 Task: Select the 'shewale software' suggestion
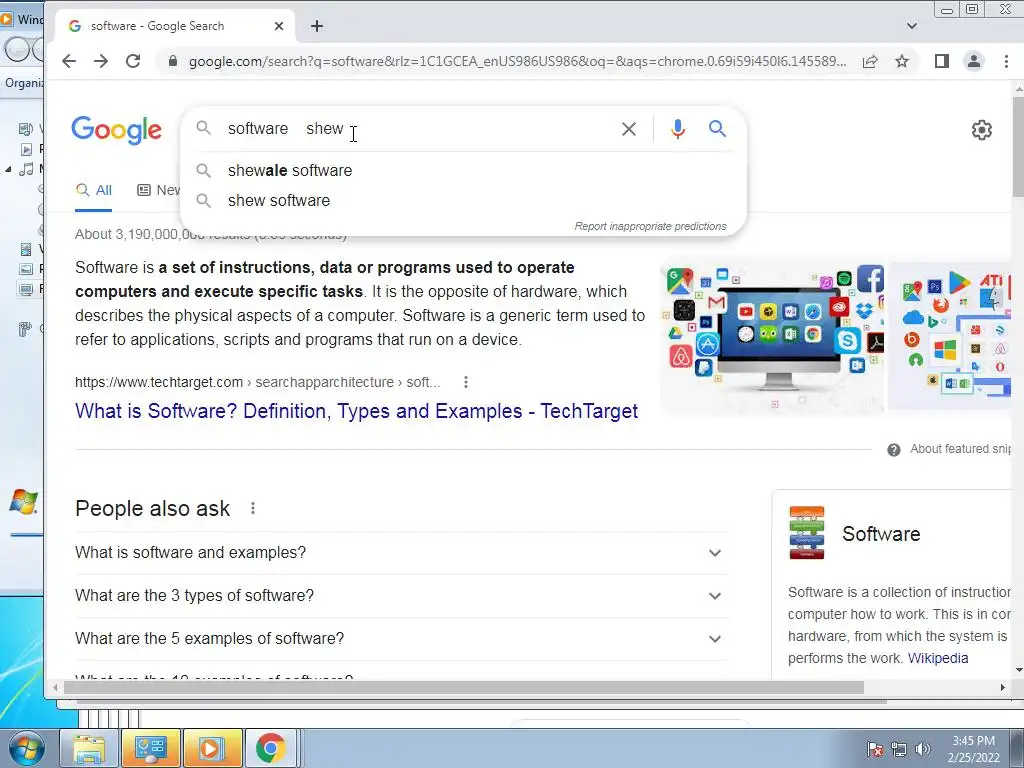(x=464, y=170)
